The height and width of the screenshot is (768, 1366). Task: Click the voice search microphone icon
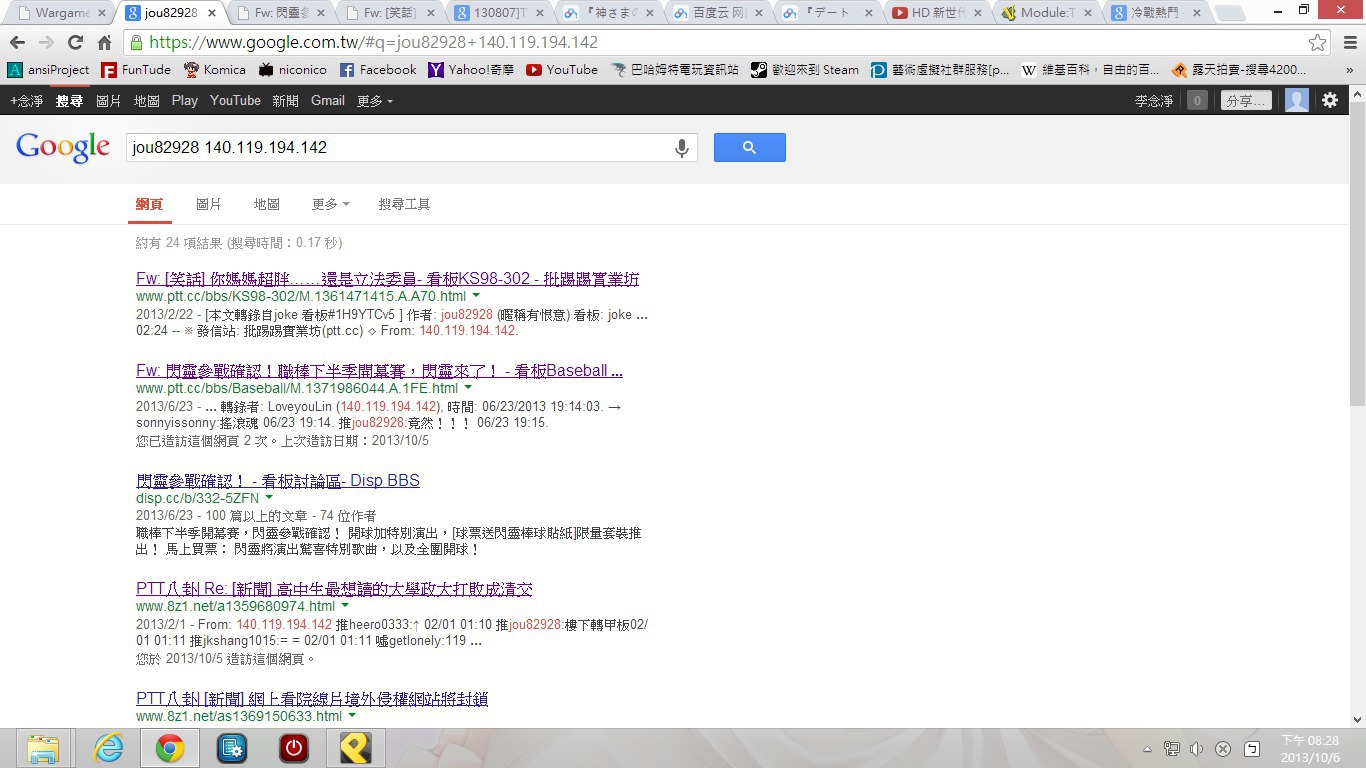click(681, 148)
